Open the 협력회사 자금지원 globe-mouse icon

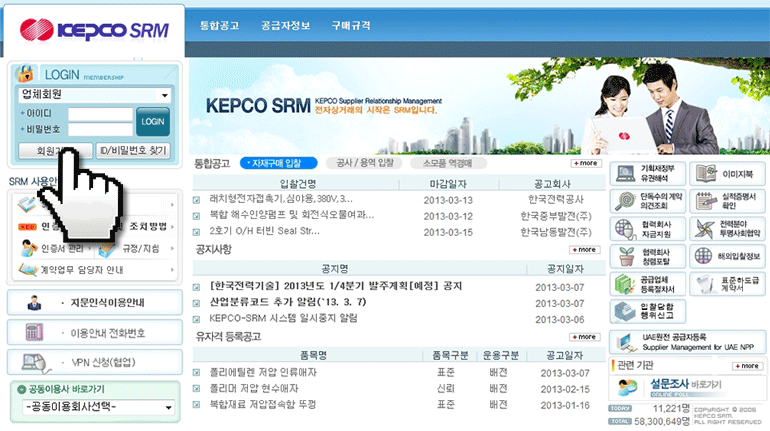(626, 229)
